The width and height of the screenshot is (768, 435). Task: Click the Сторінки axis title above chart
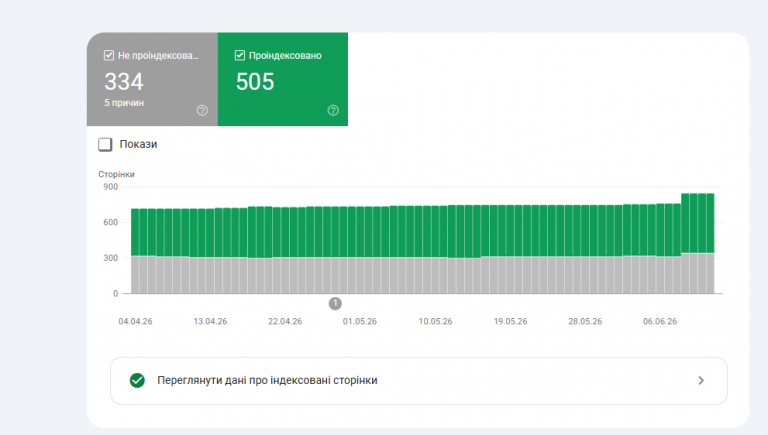pos(116,174)
